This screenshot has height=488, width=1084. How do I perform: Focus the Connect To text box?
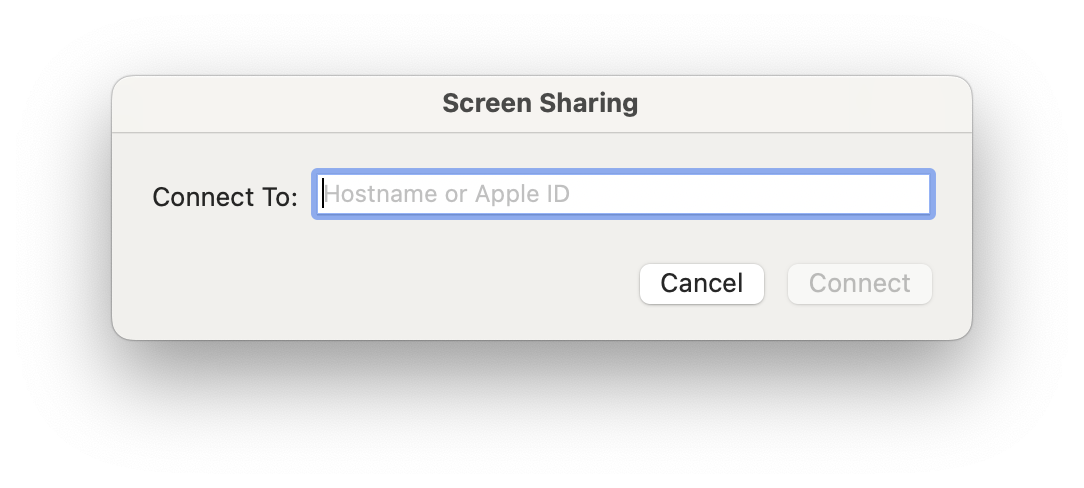[x=623, y=194]
